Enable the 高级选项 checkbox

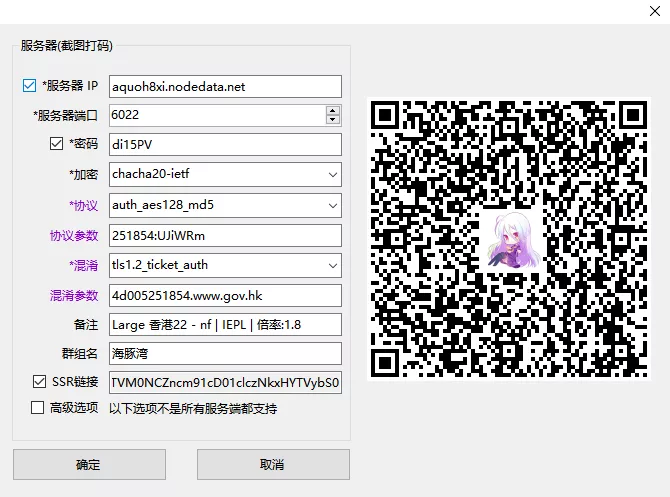tap(37, 407)
